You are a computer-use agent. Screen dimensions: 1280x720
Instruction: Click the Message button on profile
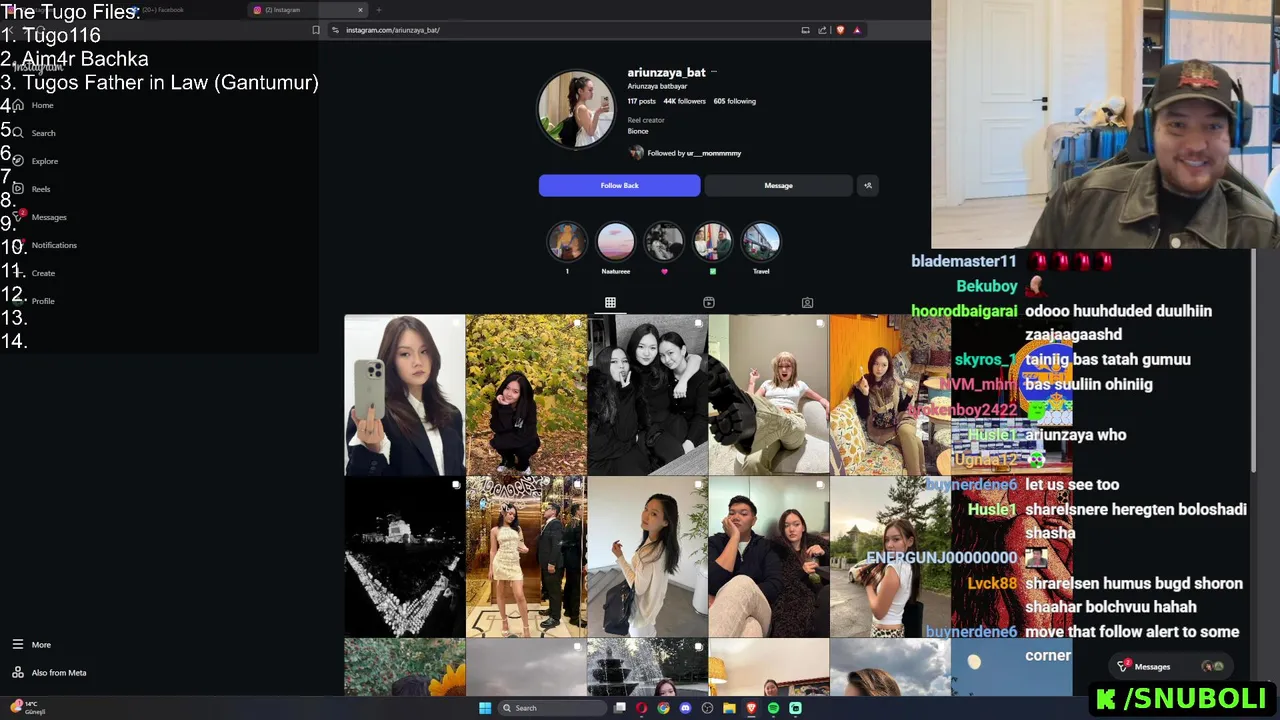[x=778, y=185]
